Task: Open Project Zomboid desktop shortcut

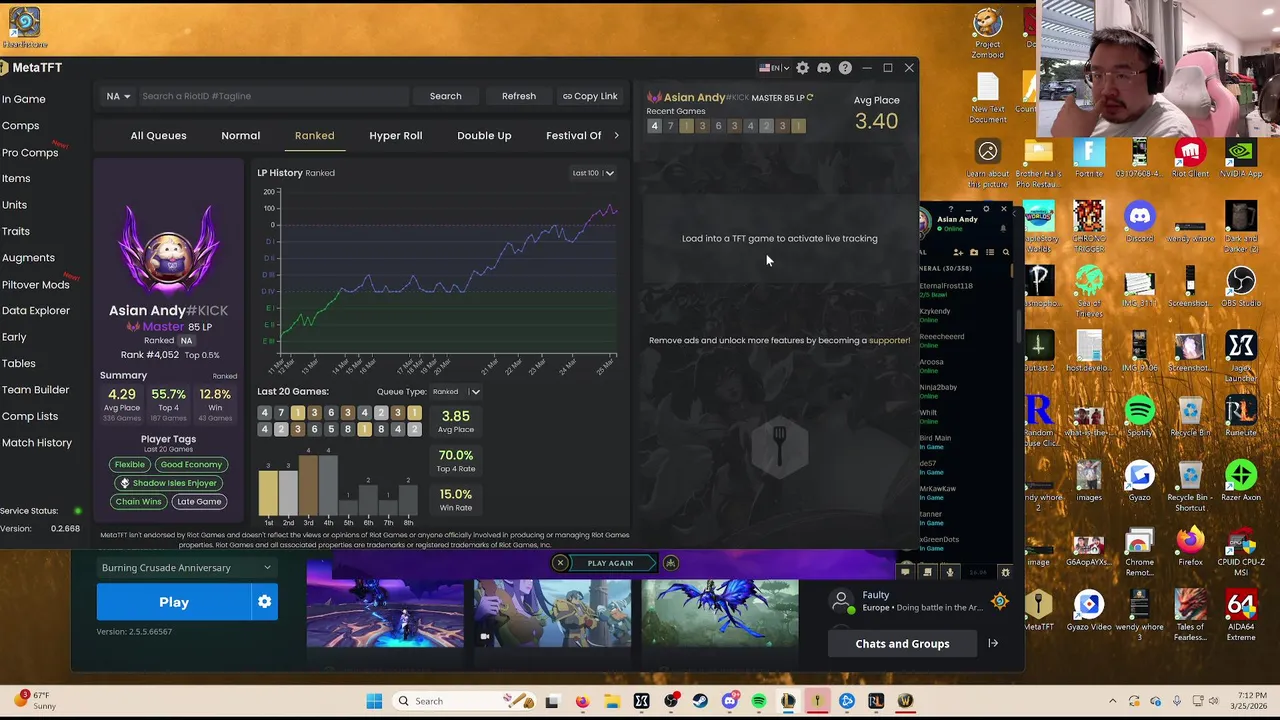Action: [x=987, y=32]
